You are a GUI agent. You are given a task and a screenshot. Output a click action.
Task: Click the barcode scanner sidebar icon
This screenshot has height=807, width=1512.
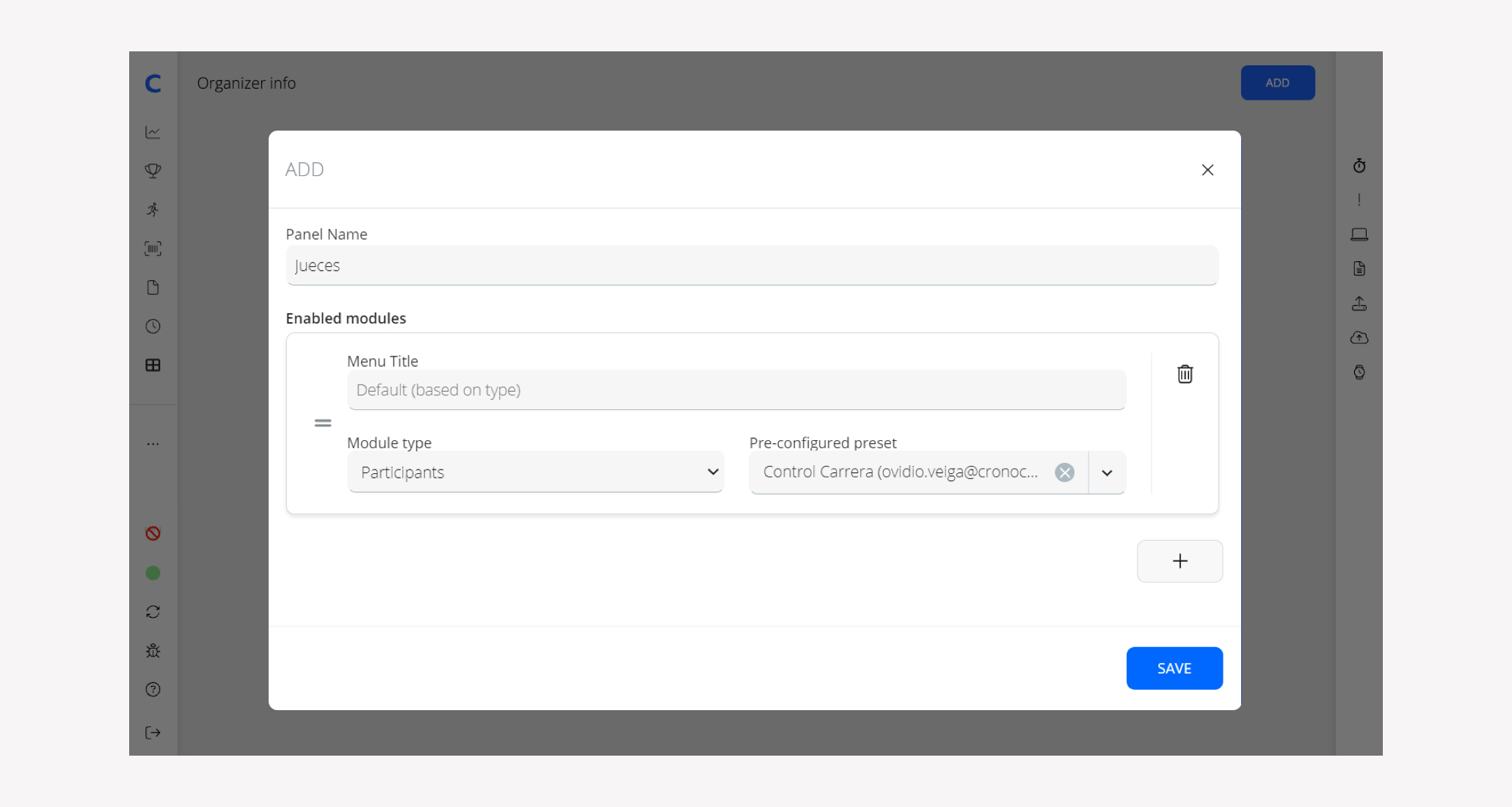pyautogui.click(x=153, y=249)
